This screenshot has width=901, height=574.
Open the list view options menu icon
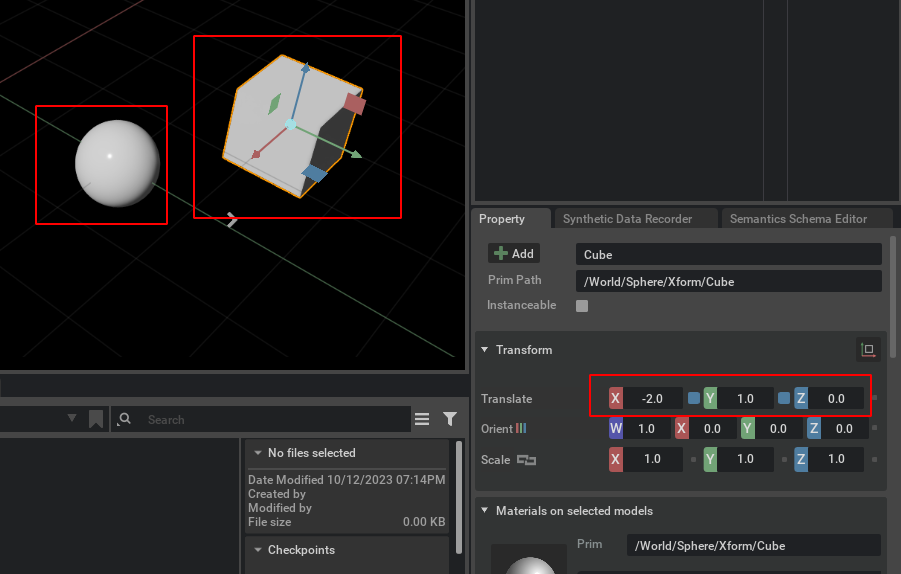[x=422, y=419]
